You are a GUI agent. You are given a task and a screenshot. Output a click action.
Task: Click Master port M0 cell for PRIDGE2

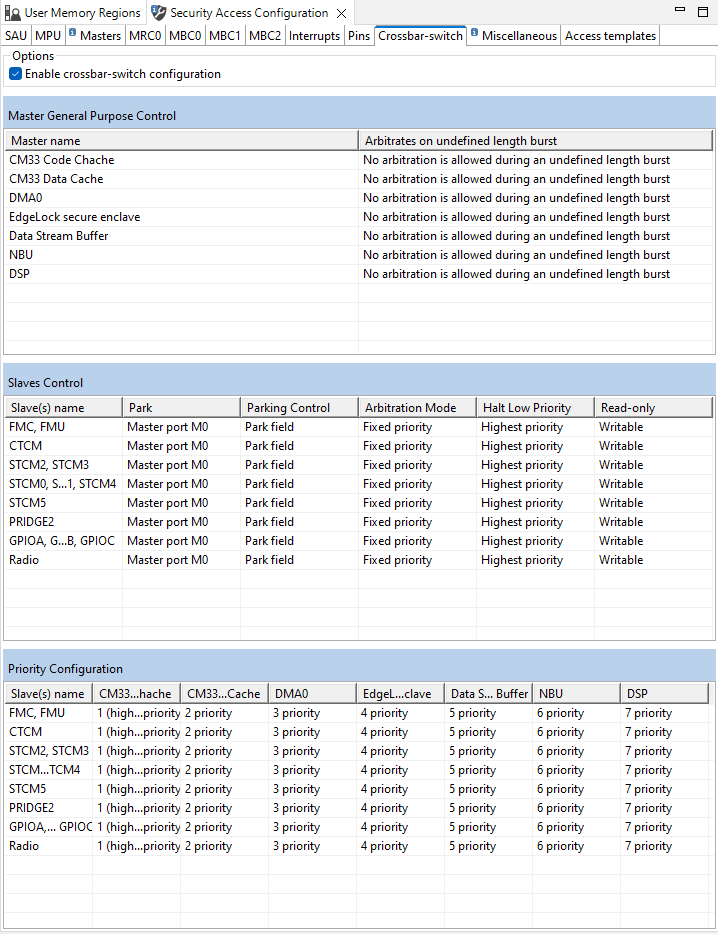click(x=181, y=522)
